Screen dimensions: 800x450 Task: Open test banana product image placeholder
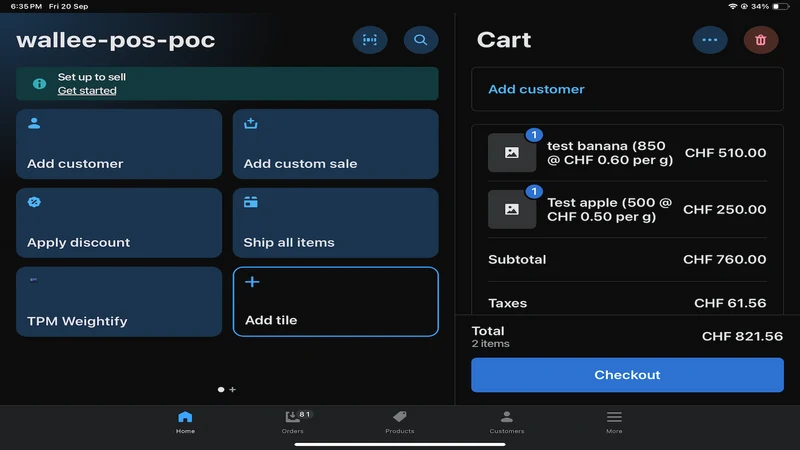512,153
